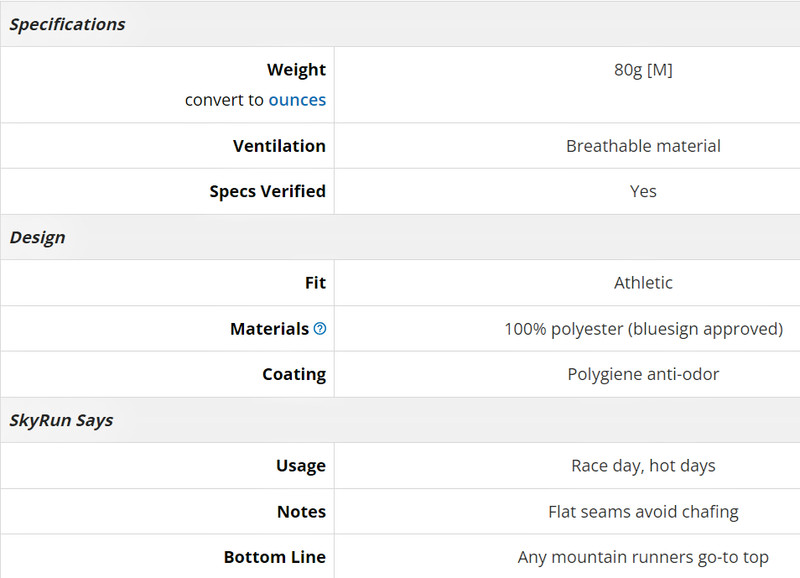
Task: Click the Yes value for Specs Verified
Action: click(643, 191)
